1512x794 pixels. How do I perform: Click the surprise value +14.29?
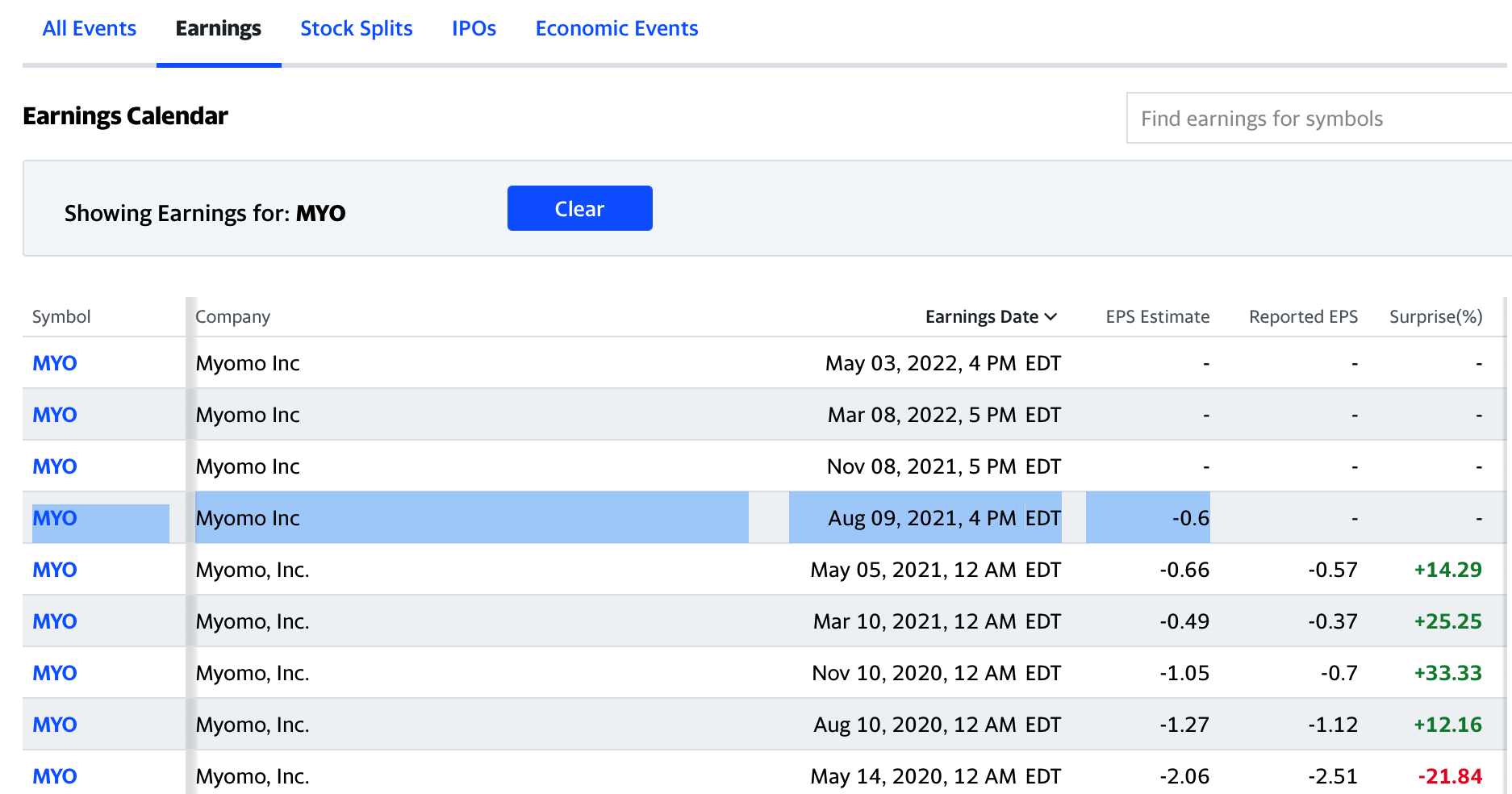click(1448, 570)
